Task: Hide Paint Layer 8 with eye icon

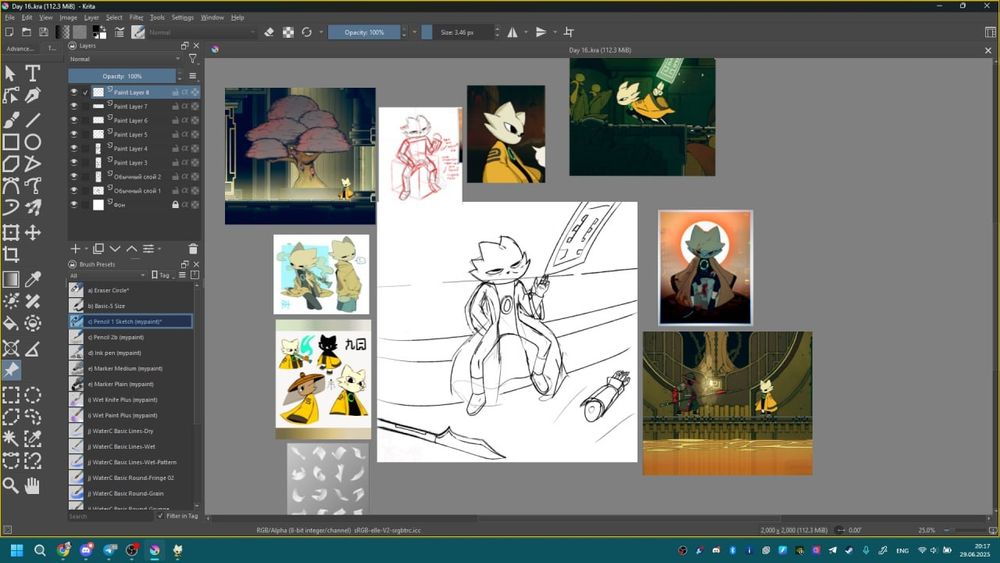Action: (x=74, y=92)
